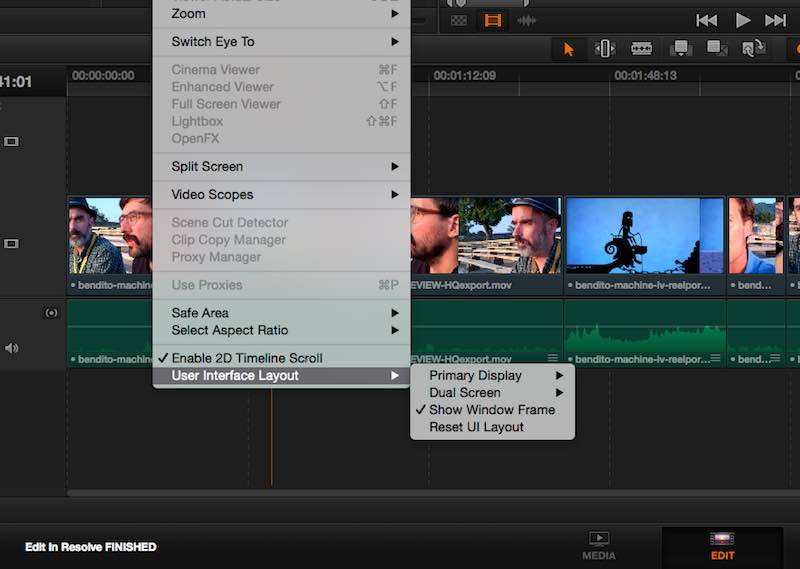800x569 pixels.
Task: Toggle Enable 2D Timeline Scroll
Action: [x=282, y=358]
